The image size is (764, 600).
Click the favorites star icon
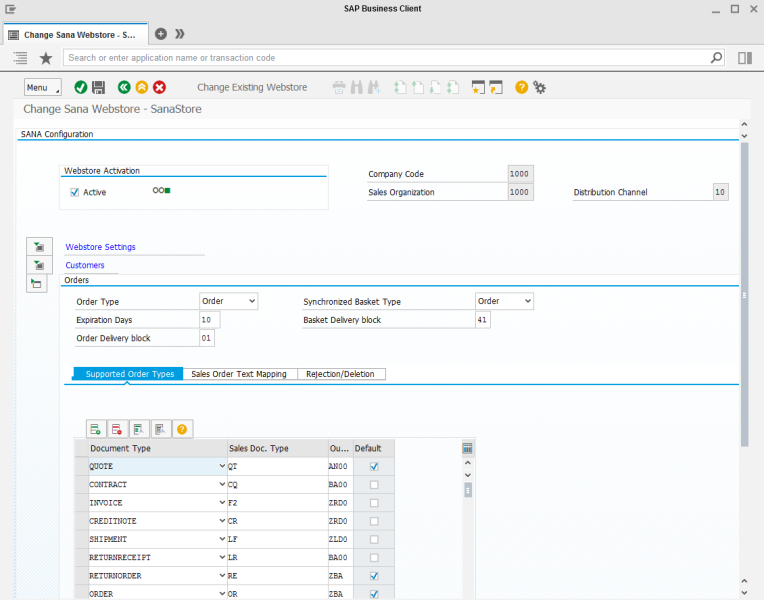(x=46, y=58)
